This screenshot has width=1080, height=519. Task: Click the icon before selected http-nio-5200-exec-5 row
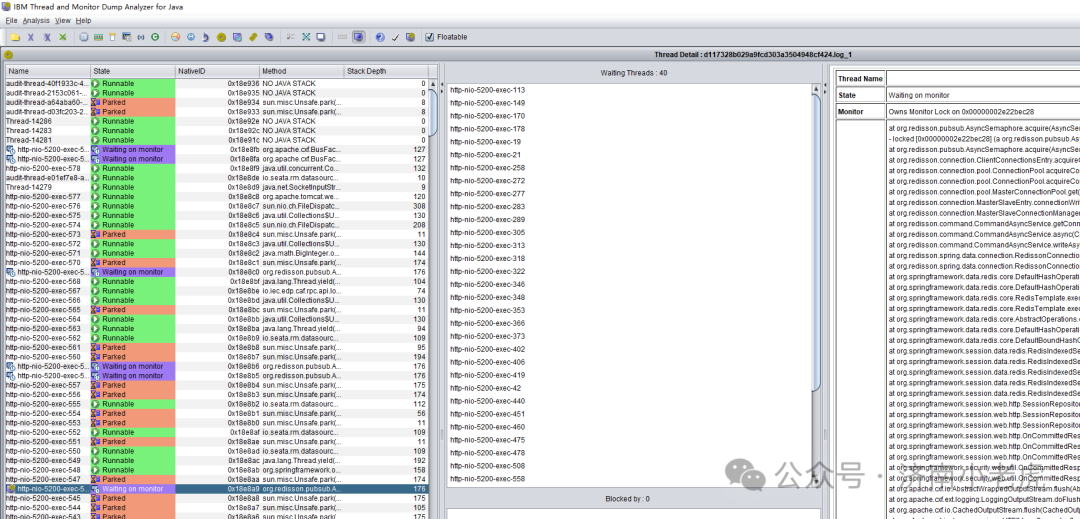click(x=10, y=489)
